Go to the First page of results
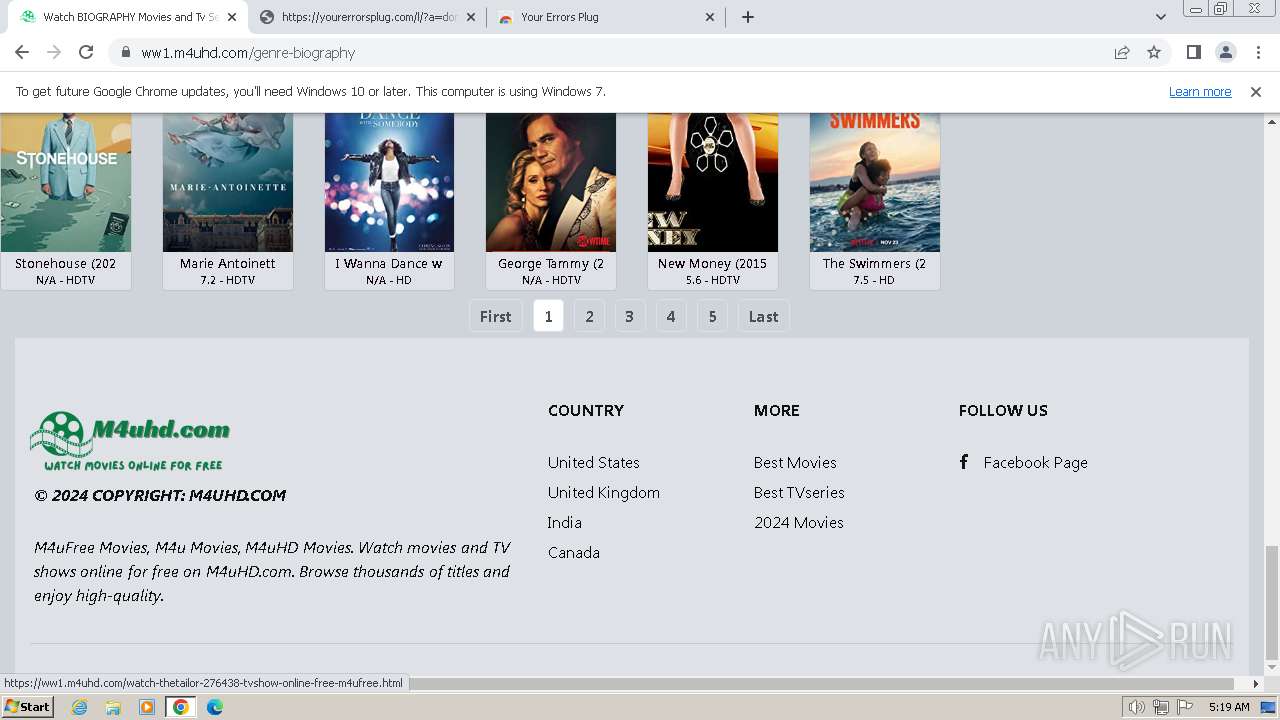The image size is (1280, 720). coord(496,316)
